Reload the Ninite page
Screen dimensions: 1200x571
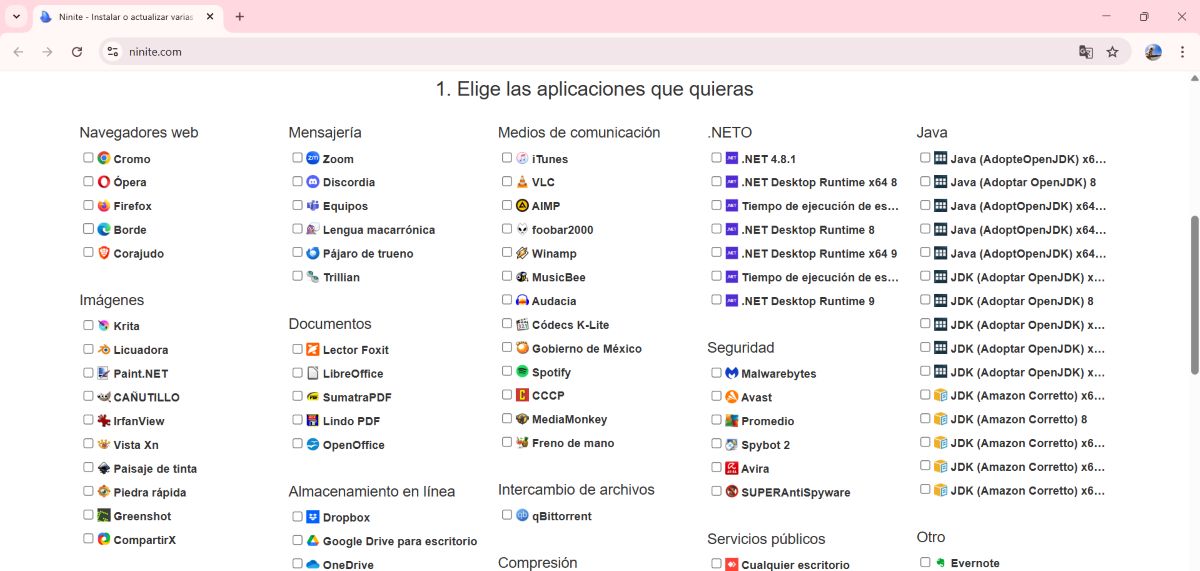(x=77, y=52)
